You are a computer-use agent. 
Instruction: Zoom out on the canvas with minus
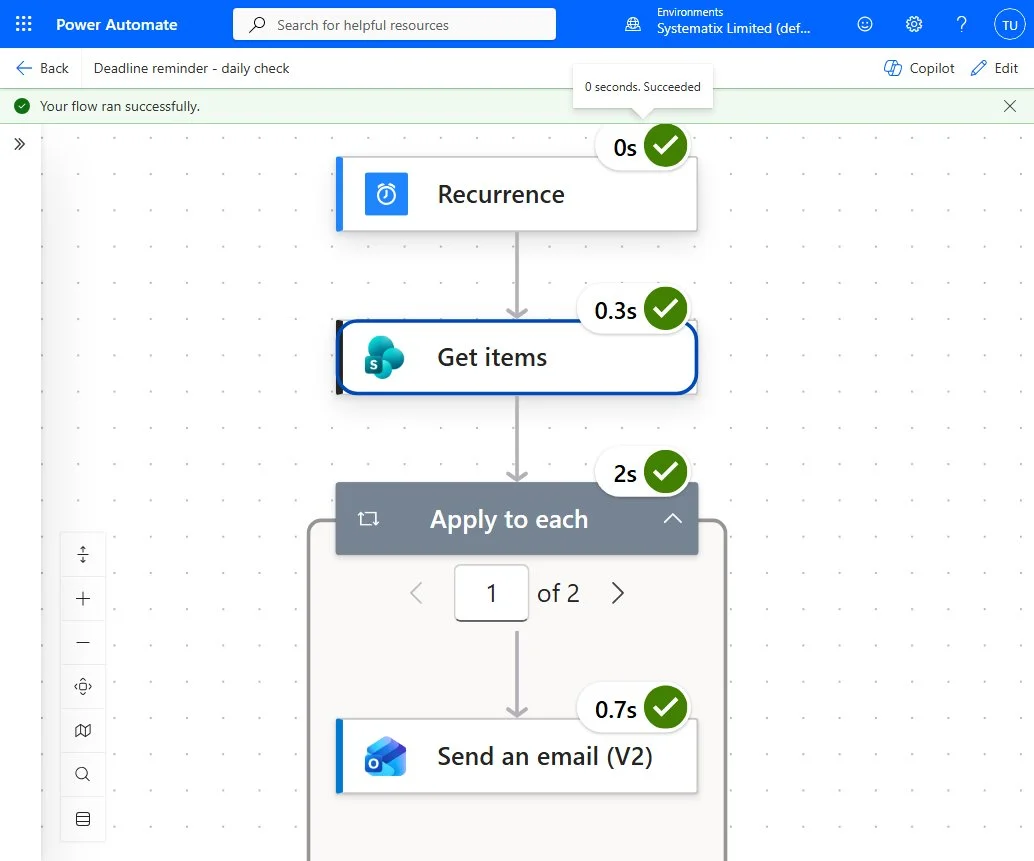[x=83, y=642]
